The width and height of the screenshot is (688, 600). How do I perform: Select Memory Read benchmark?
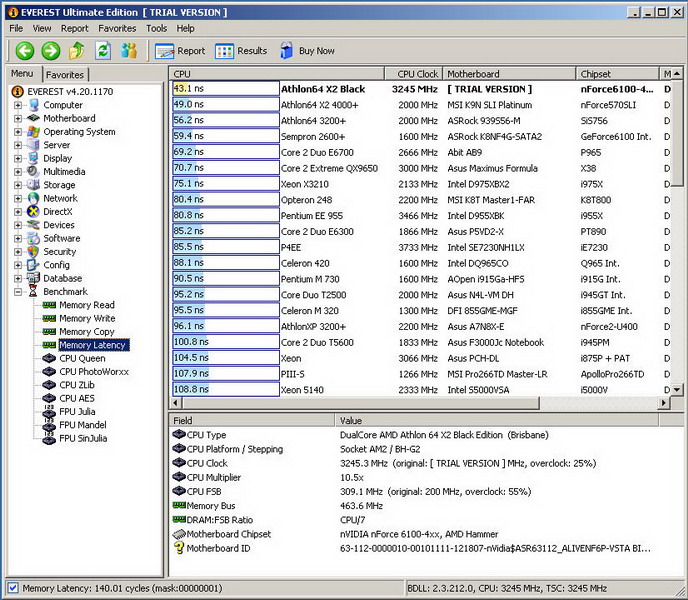(x=87, y=305)
